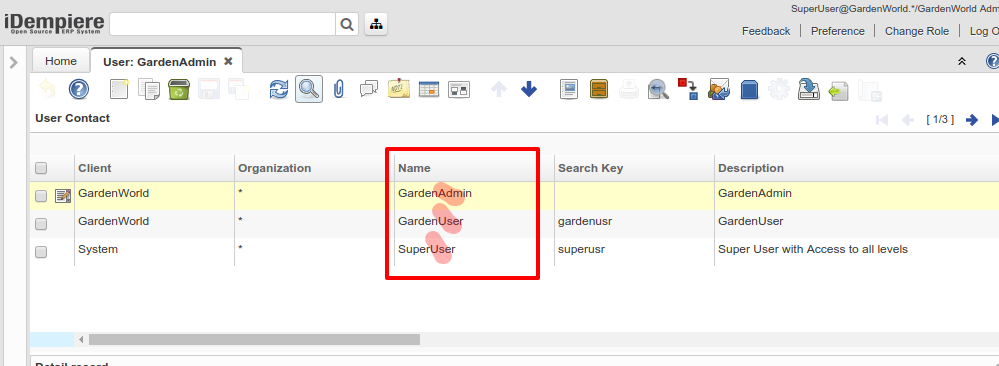Click the horizontal grid scrollbar thumb

click(x=254, y=339)
